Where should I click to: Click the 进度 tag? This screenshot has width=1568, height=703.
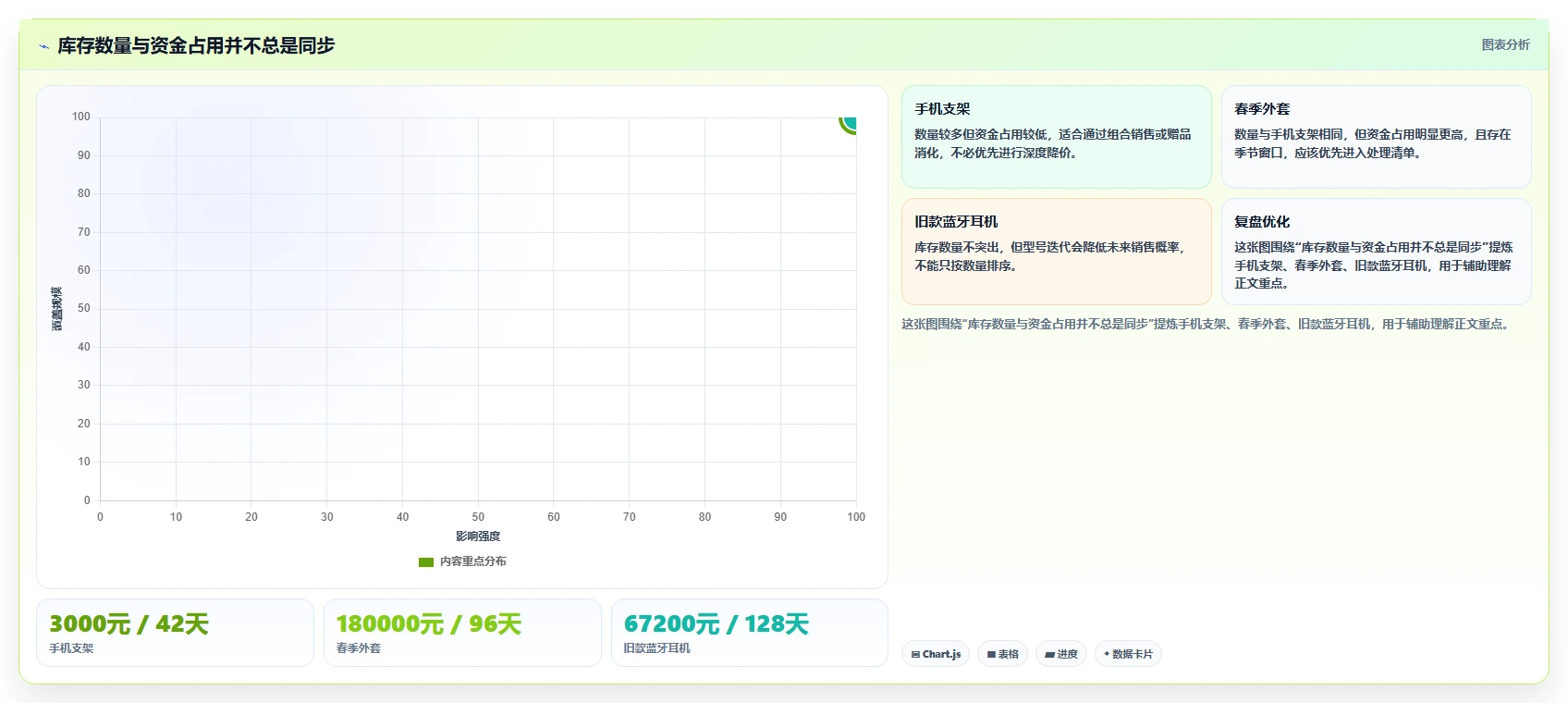tap(1061, 654)
